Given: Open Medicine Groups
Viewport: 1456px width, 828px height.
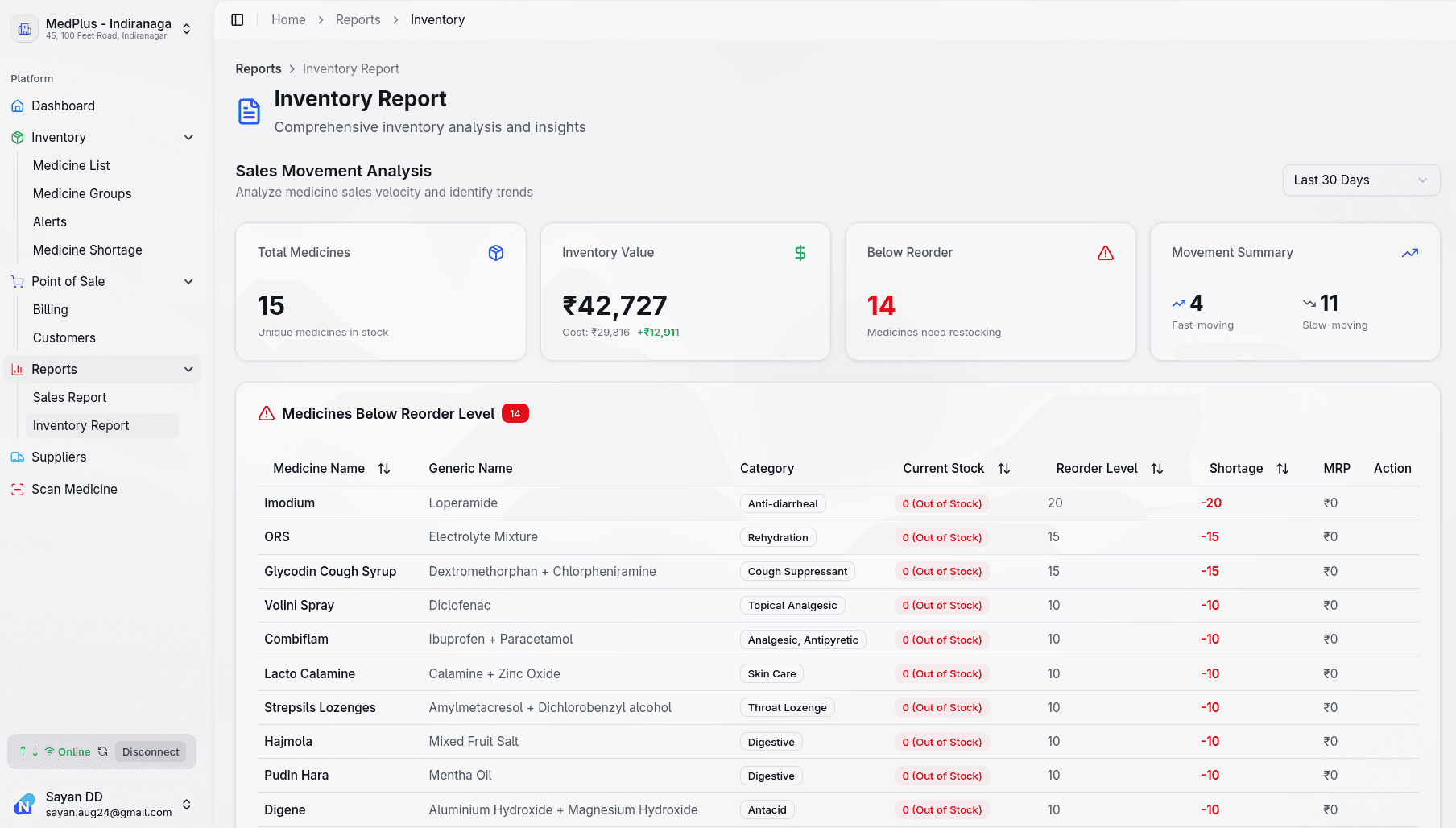Looking at the screenshot, I should [82, 193].
